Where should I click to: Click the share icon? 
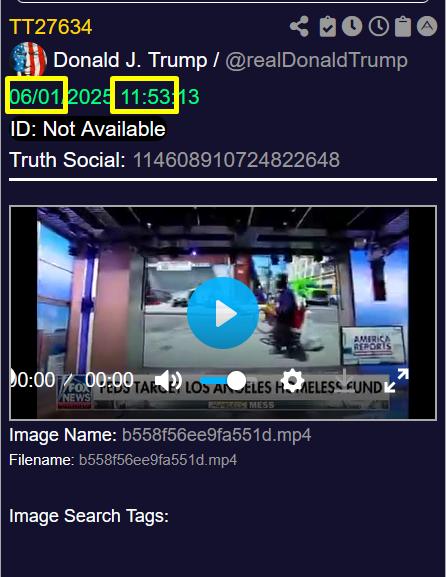click(299, 26)
